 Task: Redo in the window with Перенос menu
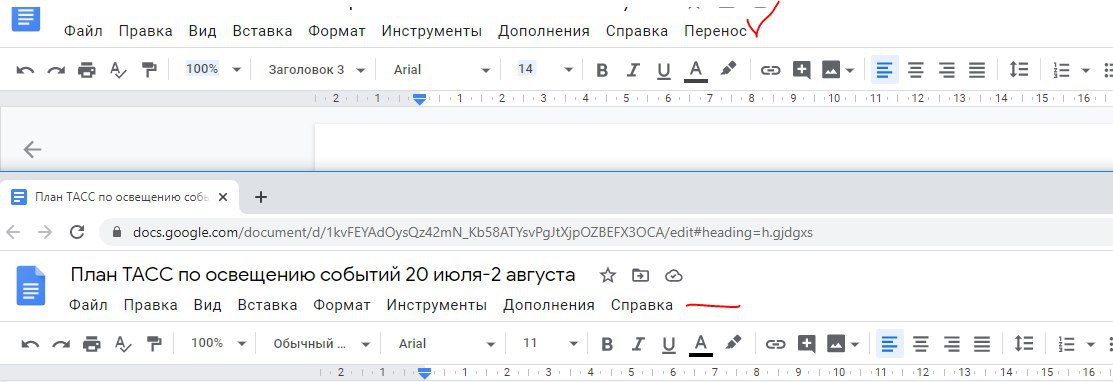[56, 70]
